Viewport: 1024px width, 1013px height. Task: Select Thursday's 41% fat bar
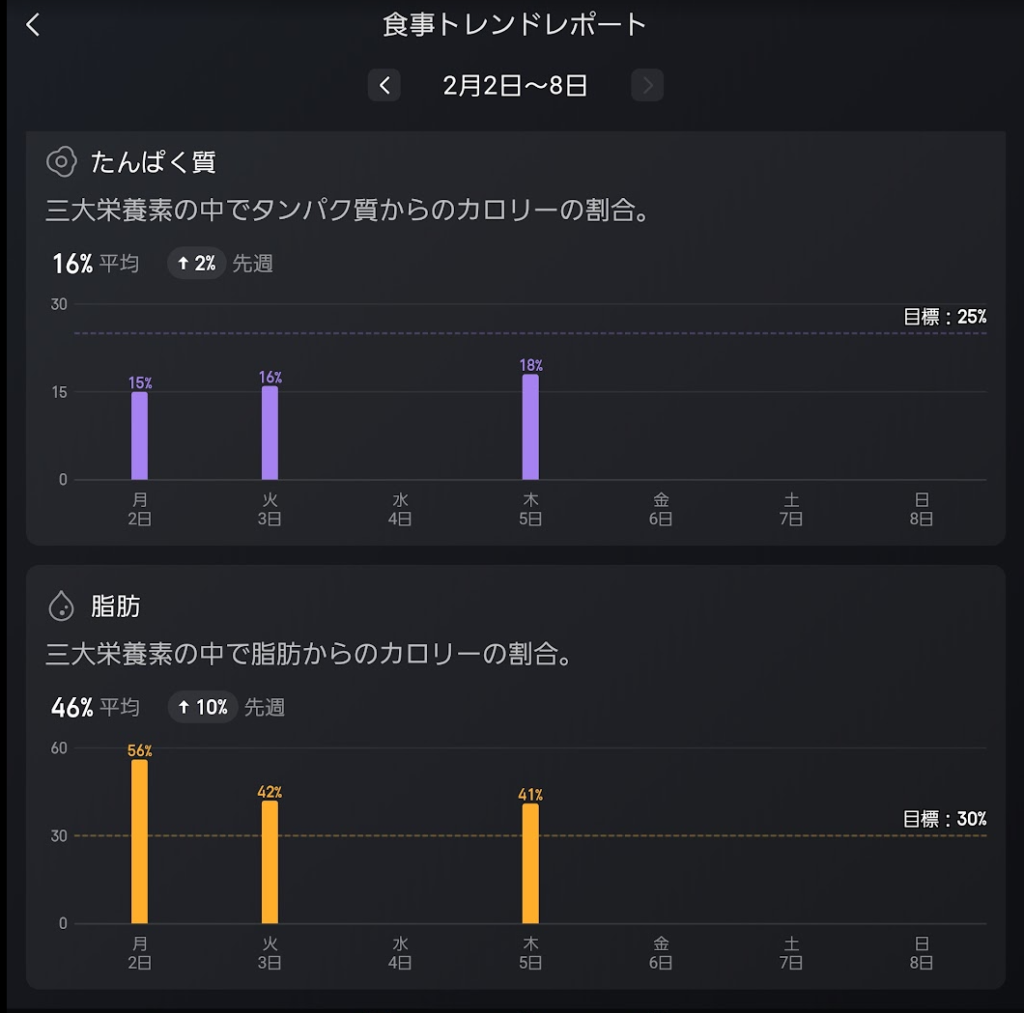tap(530, 864)
